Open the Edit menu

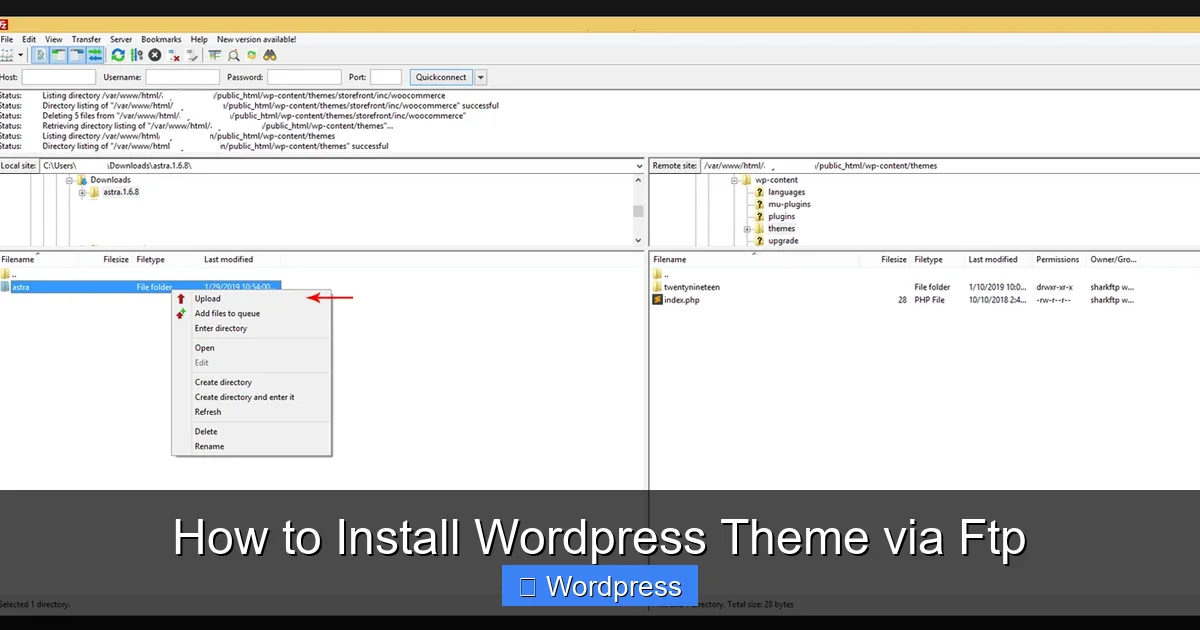coord(29,39)
